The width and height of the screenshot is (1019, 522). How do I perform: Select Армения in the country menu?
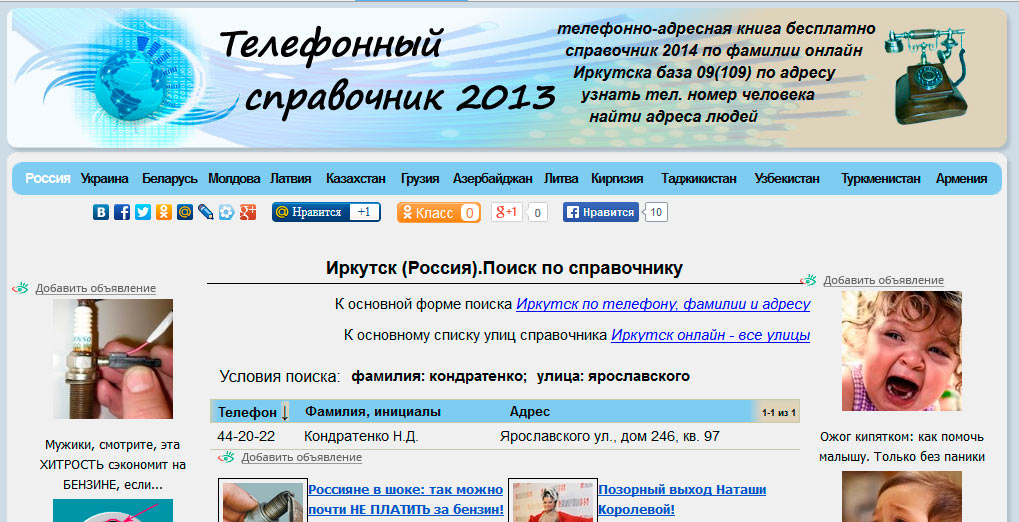pyautogui.click(x=961, y=179)
